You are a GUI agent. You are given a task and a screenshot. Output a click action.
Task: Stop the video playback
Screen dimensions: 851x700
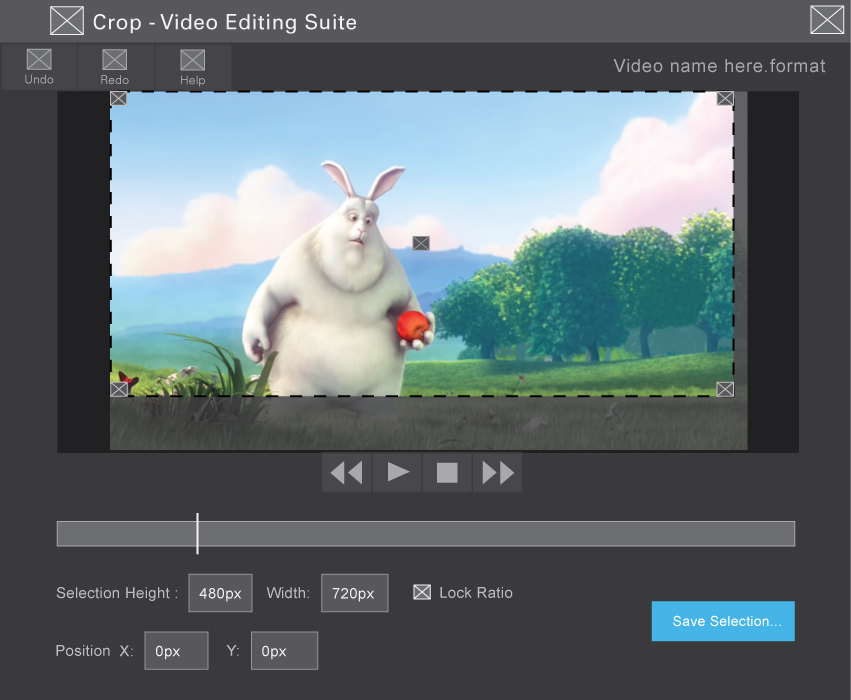coord(447,472)
